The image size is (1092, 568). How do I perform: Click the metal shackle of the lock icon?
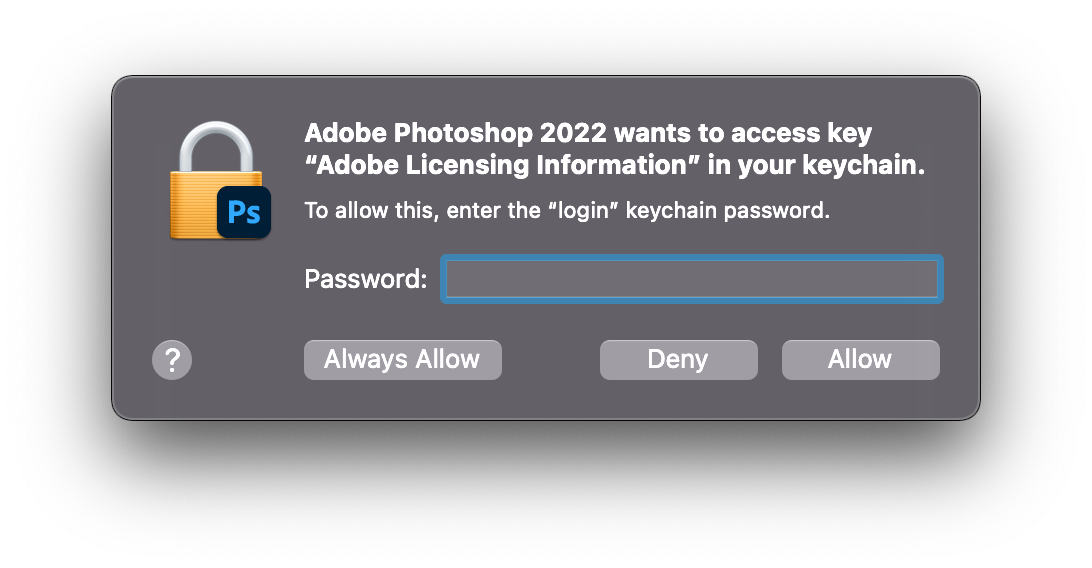pyautogui.click(x=217, y=143)
